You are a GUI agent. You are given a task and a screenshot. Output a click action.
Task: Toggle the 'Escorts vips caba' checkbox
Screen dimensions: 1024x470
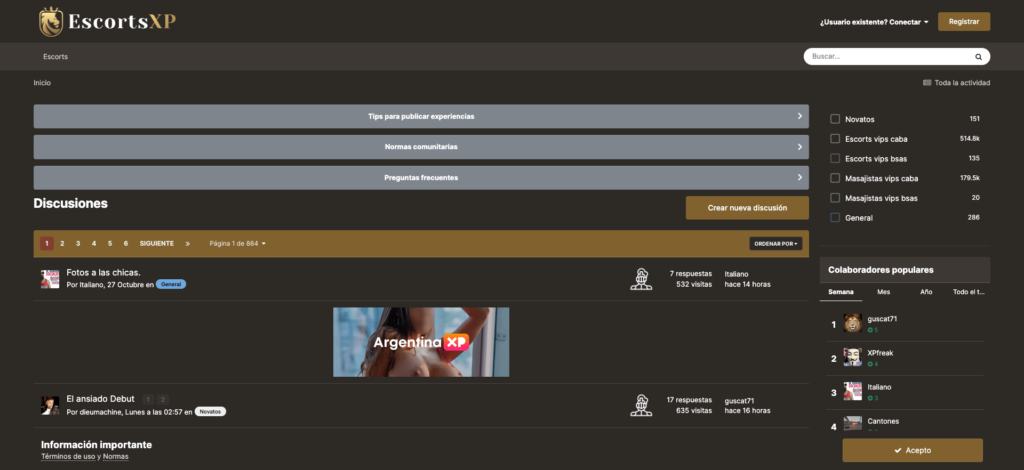pos(835,139)
